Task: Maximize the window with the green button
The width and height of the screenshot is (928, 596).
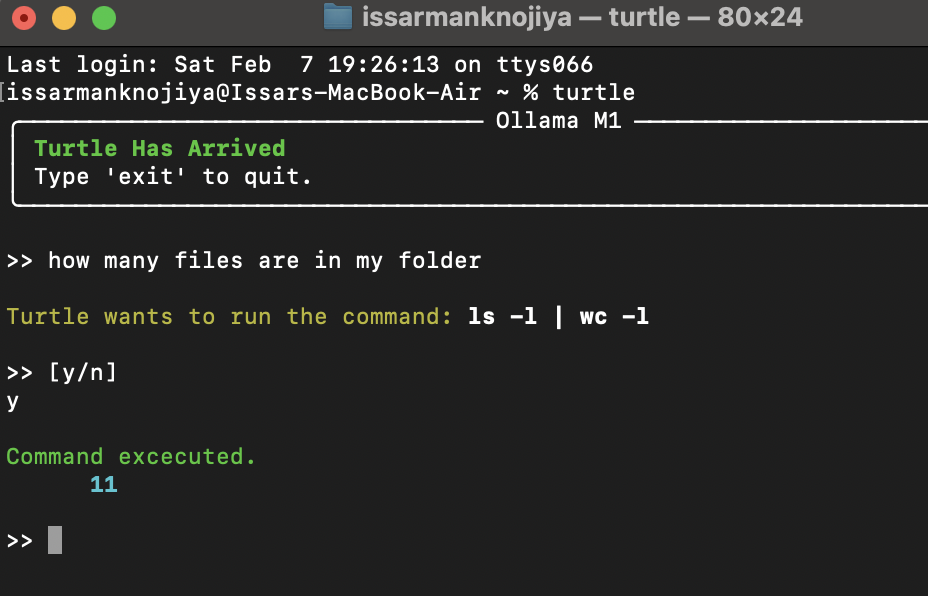Action: pyautogui.click(x=103, y=18)
